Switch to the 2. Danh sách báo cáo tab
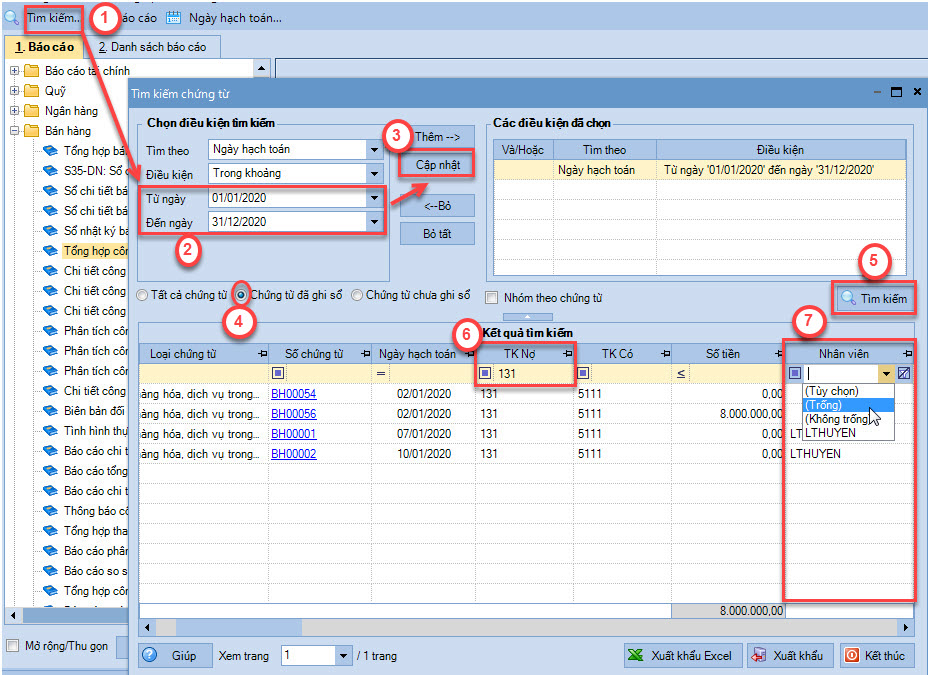The width and height of the screenshot is (928, 675). (153, 47)
